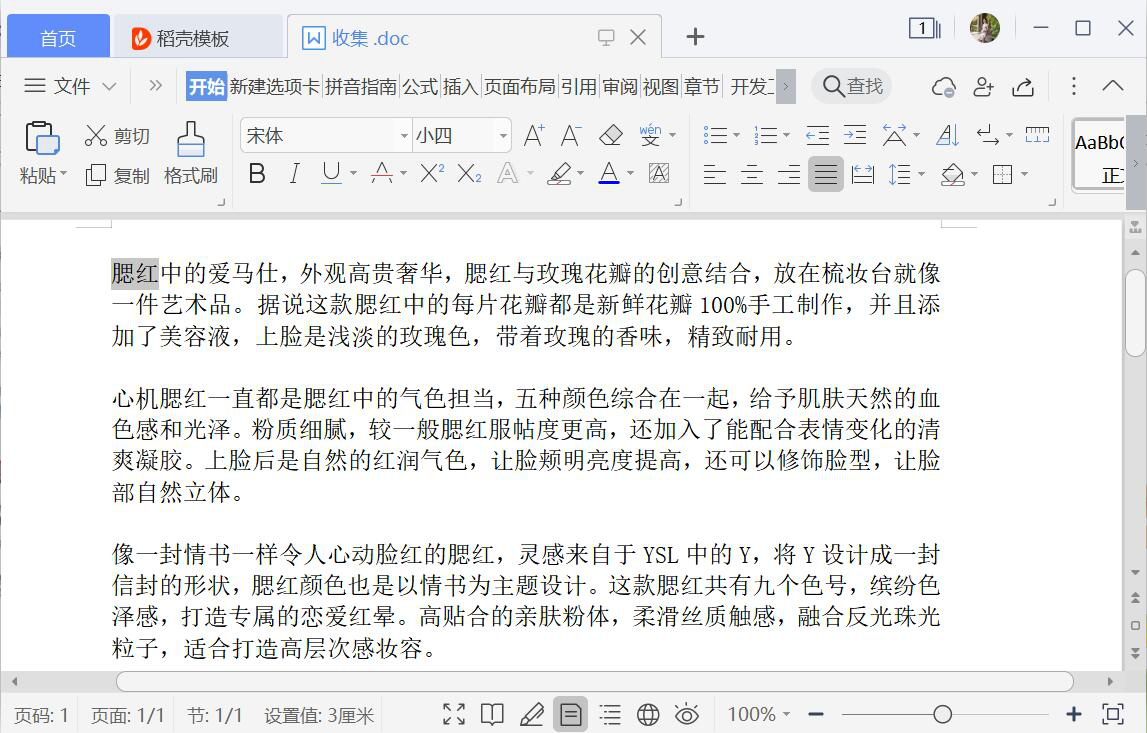The height and width of the screenshot is (733, 1147).
Task: Close the 收集.doc tab
Action: (638, 37)
